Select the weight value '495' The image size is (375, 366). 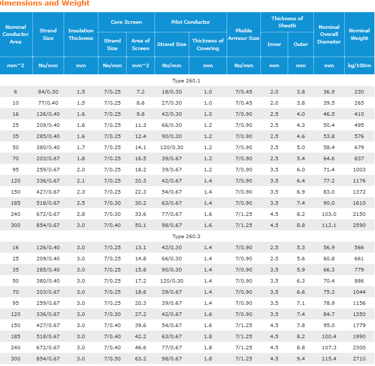[359, 125]
